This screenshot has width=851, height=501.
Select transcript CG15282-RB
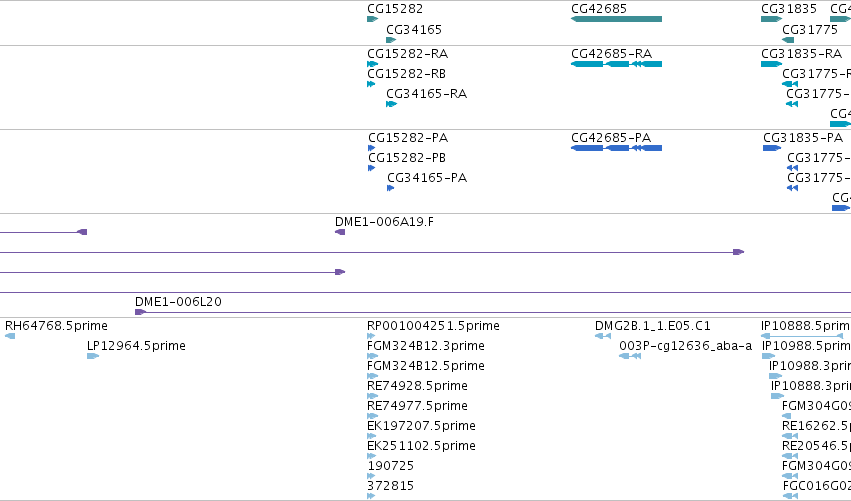[407, 74]
